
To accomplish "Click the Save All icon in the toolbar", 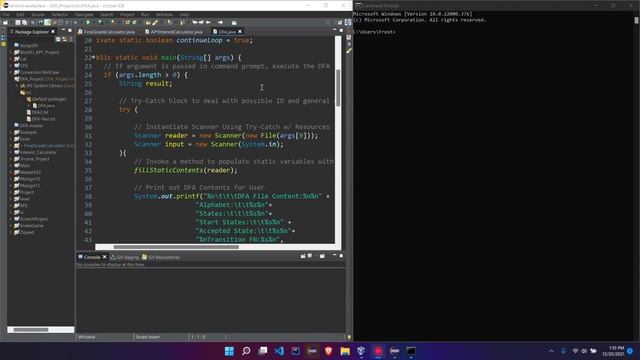I will [x=24, y=22].
